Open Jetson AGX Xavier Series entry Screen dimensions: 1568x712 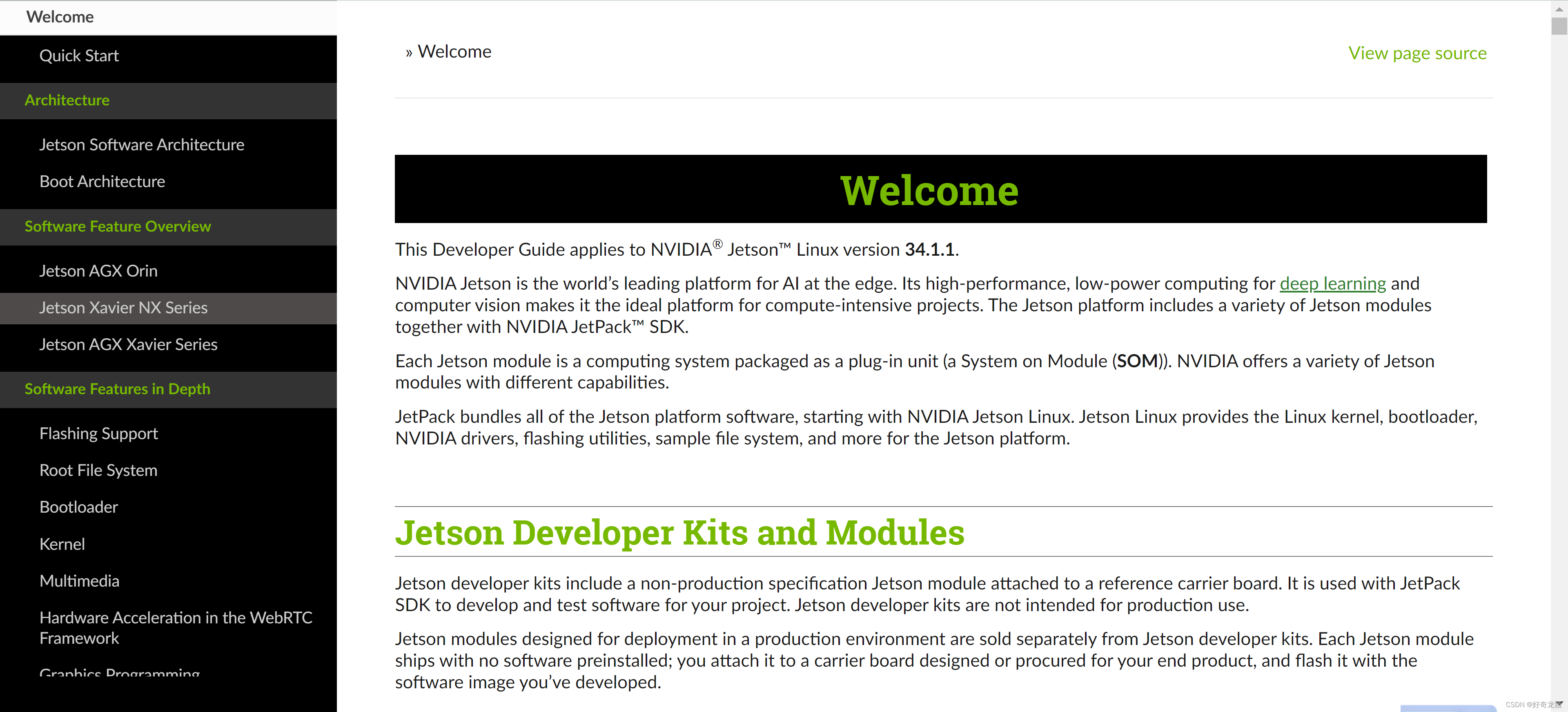128,345
